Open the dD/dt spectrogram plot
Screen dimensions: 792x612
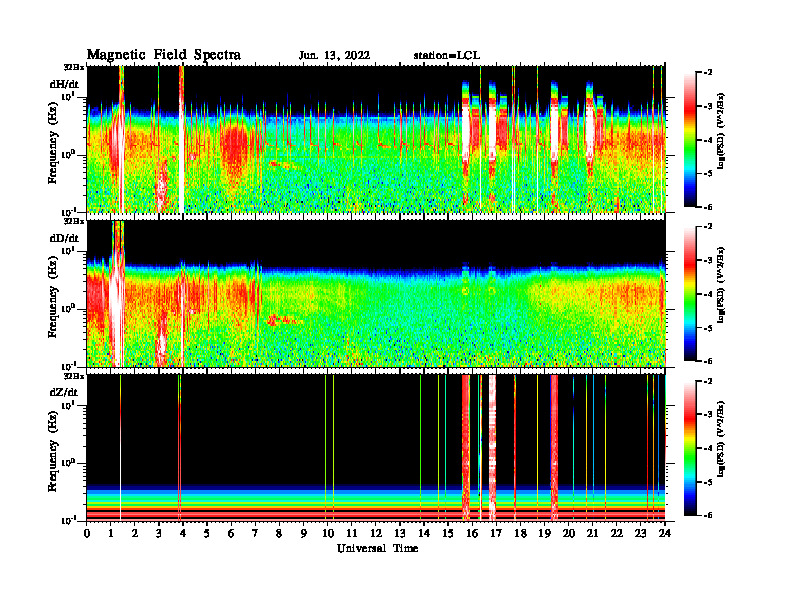coord(376,293)
